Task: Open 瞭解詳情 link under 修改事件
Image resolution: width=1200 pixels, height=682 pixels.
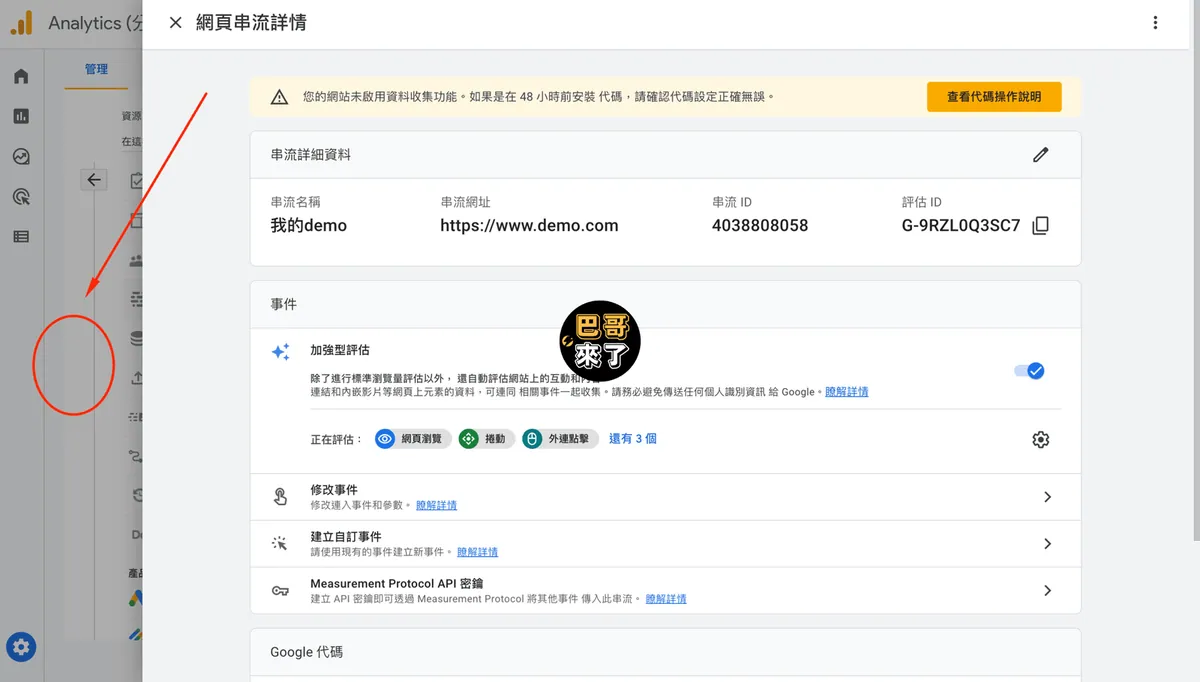Action: tap(436, 506)
